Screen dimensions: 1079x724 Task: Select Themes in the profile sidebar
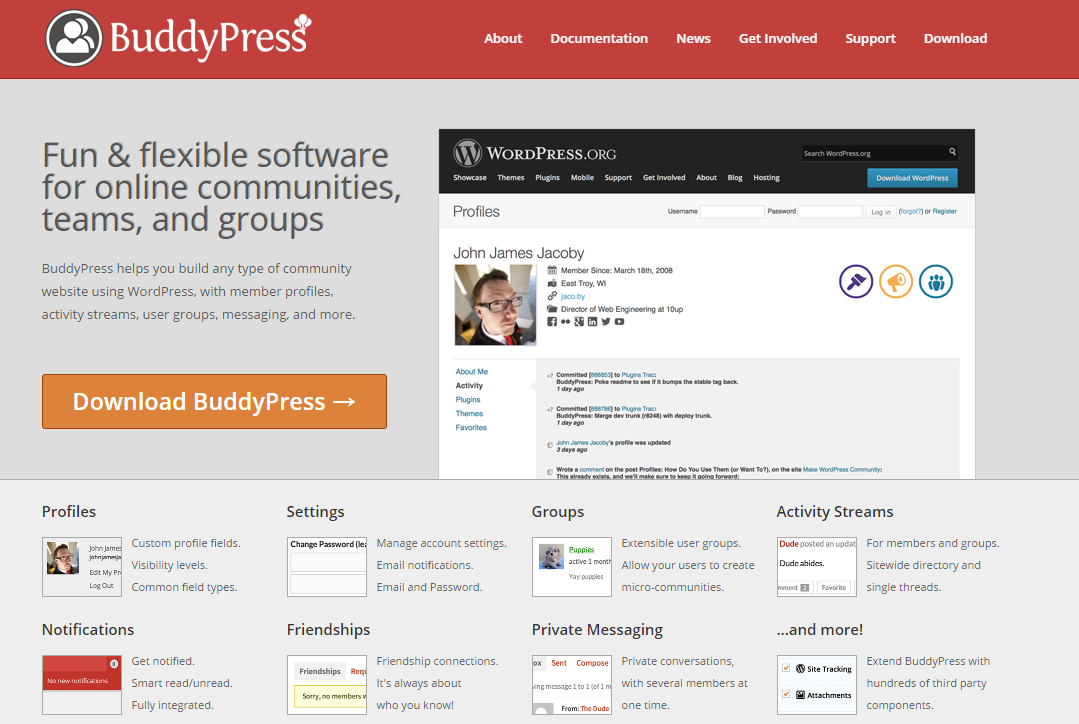tap(469, 414)
